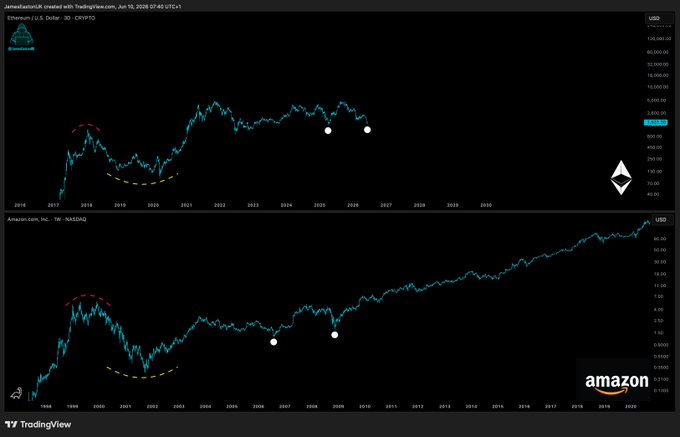
Task: Click the highlighted current price tag on the Ethereum scale
Action: pos(656,123)
